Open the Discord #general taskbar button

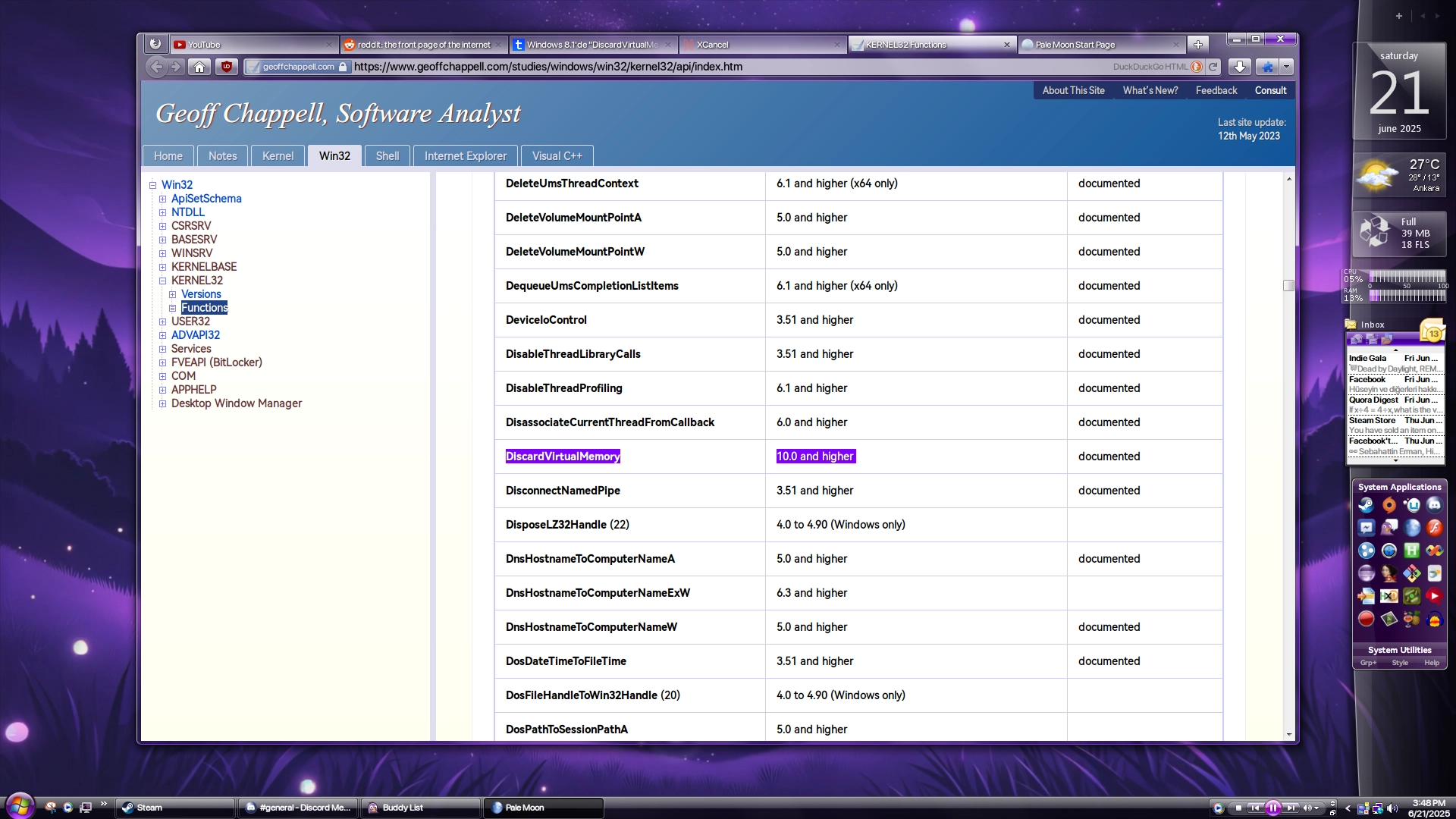tap(298, 808)
